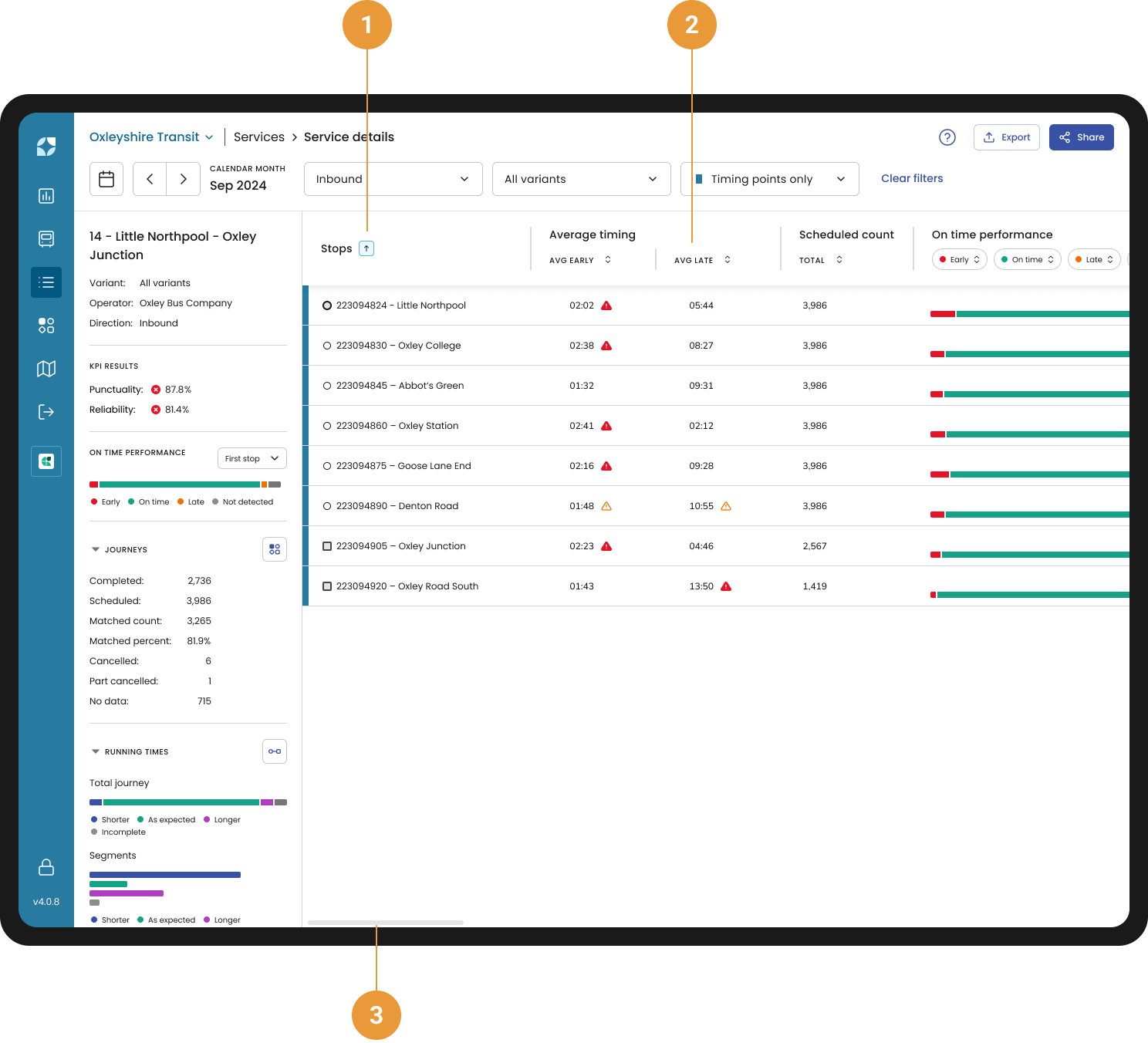Click Clear filters link
Image resolution: width=1148 pixels, height=1043 pixels.
[x=912, y=178]
